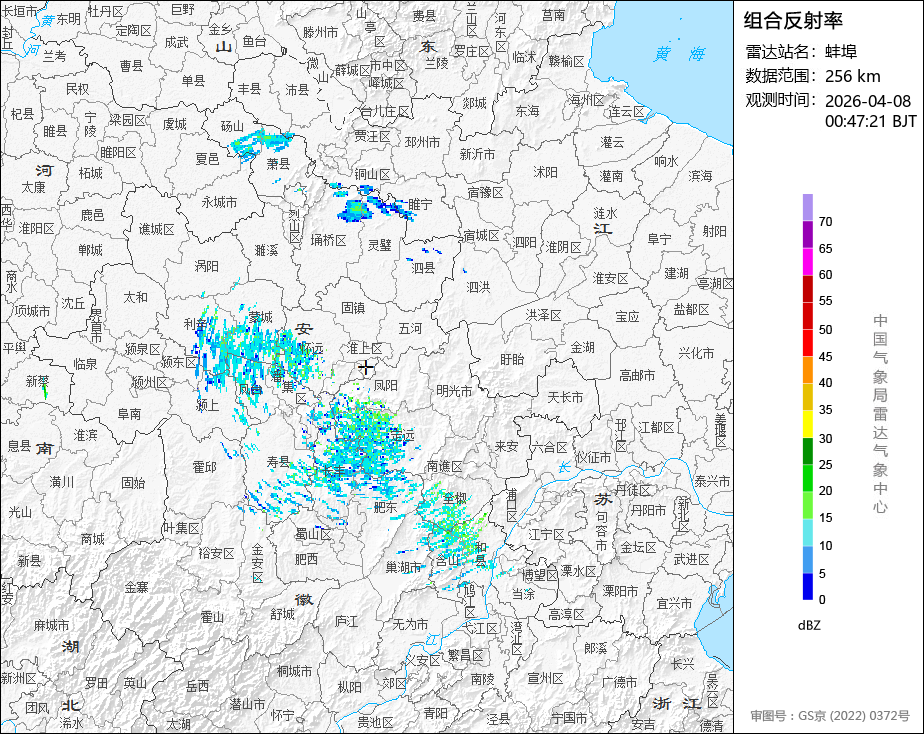The width and height of the screenshot is (924, 734).
Task: Click the observation date 2026-04-08
Action: click(x=868, y=101)
